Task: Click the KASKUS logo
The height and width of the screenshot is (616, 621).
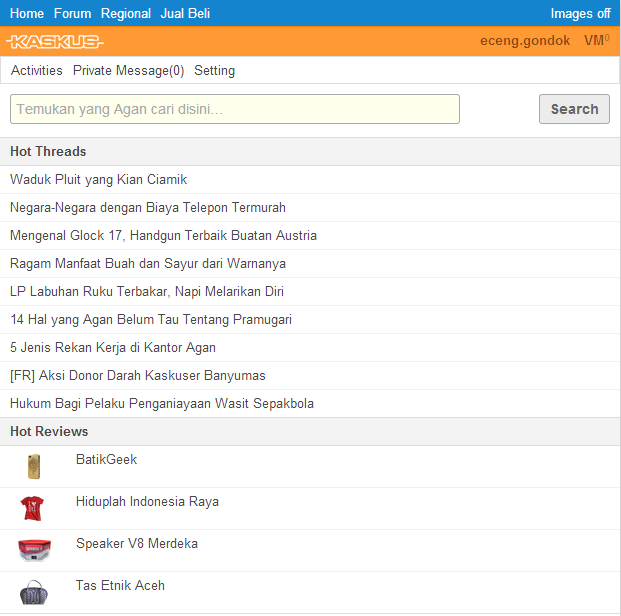Action: 55,41
